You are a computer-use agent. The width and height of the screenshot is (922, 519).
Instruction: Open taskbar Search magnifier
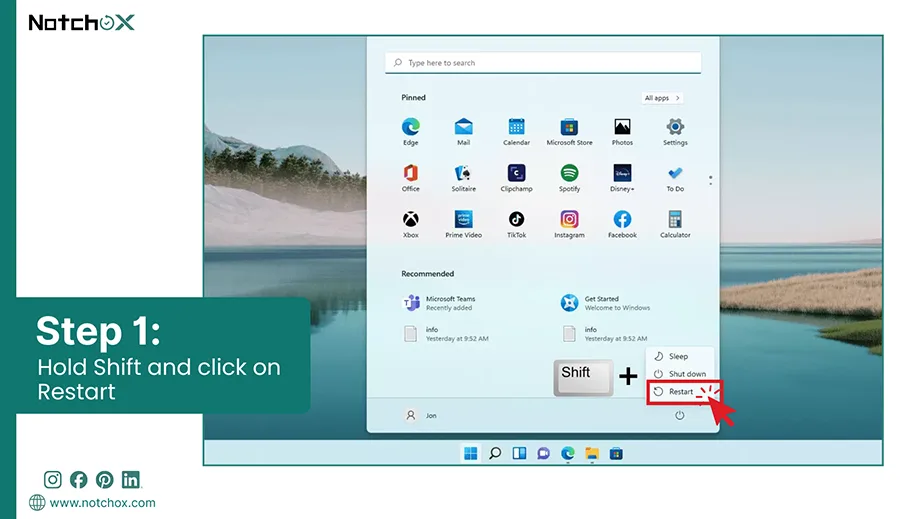[x=495, y=453]
